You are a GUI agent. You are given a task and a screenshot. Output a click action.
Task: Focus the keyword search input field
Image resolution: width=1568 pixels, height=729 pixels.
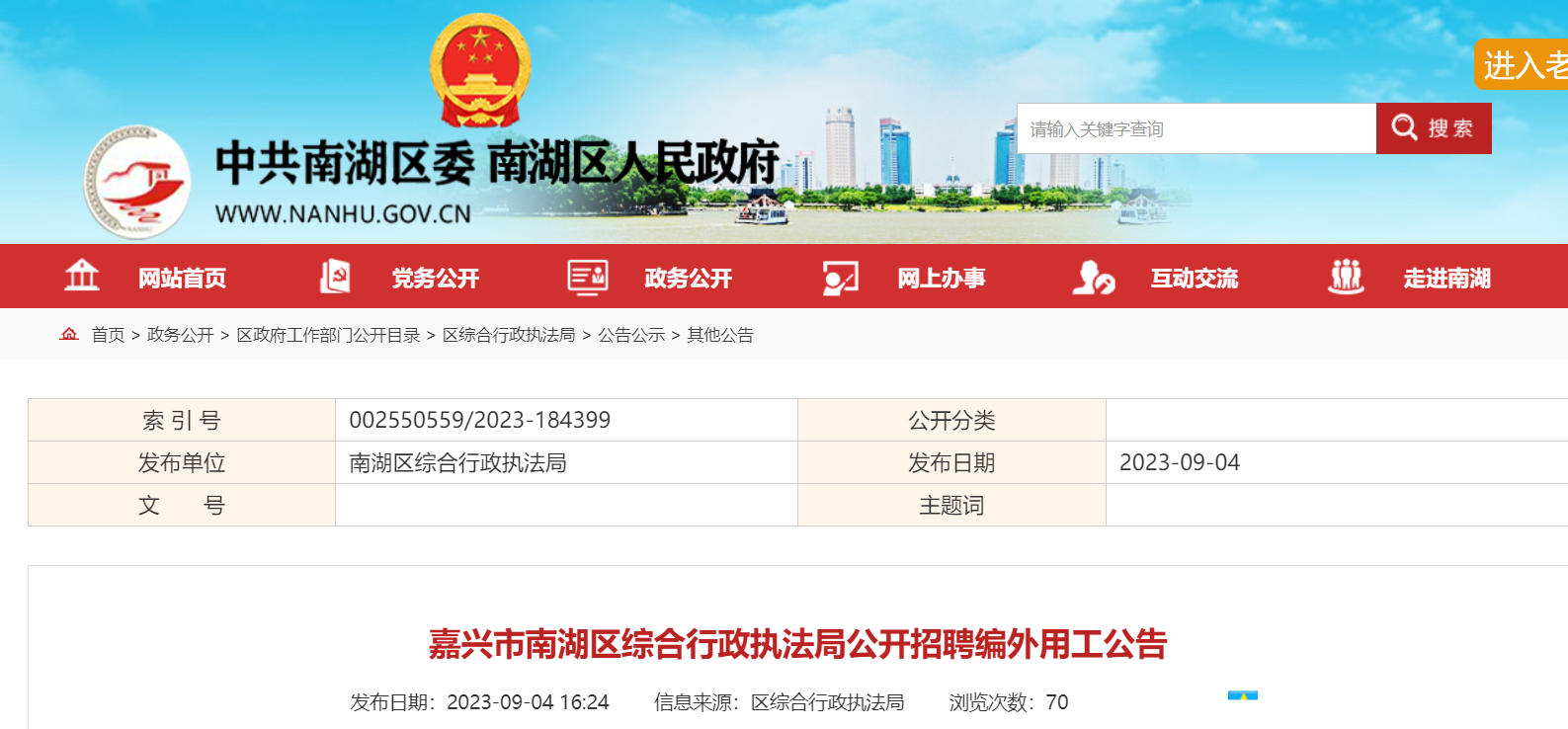(x=1197, y=128)
